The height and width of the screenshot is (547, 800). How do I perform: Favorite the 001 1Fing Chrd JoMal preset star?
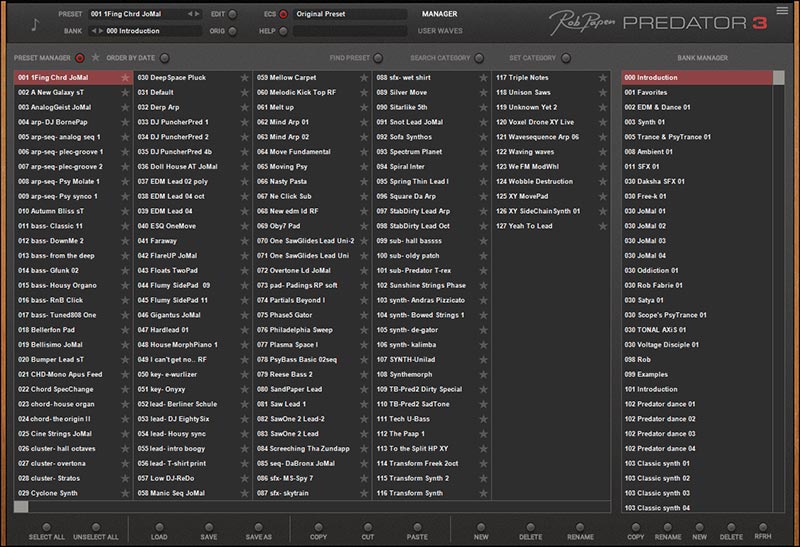(x=125, y=78)
